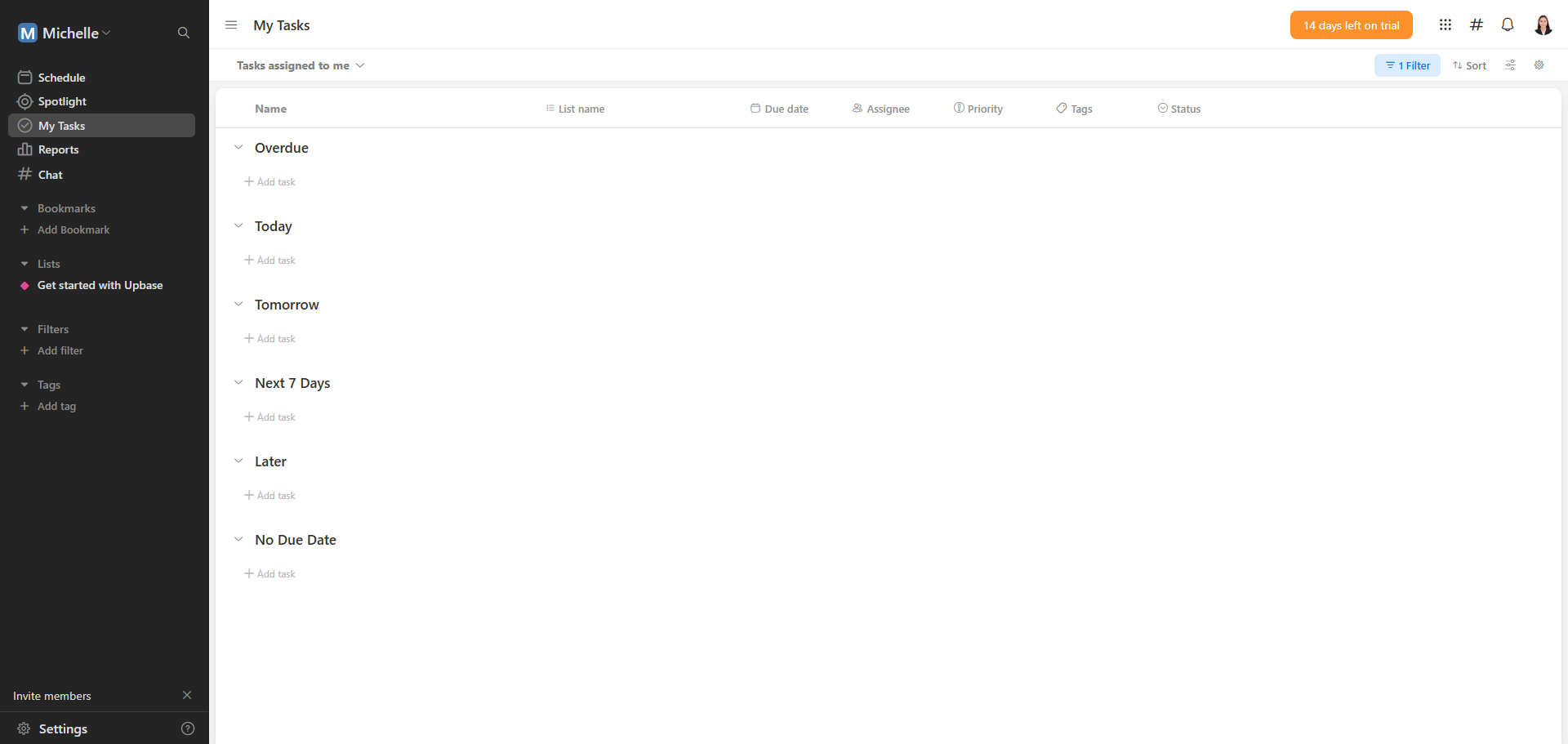Click the 14 days left on trial button

[1351, 25]
